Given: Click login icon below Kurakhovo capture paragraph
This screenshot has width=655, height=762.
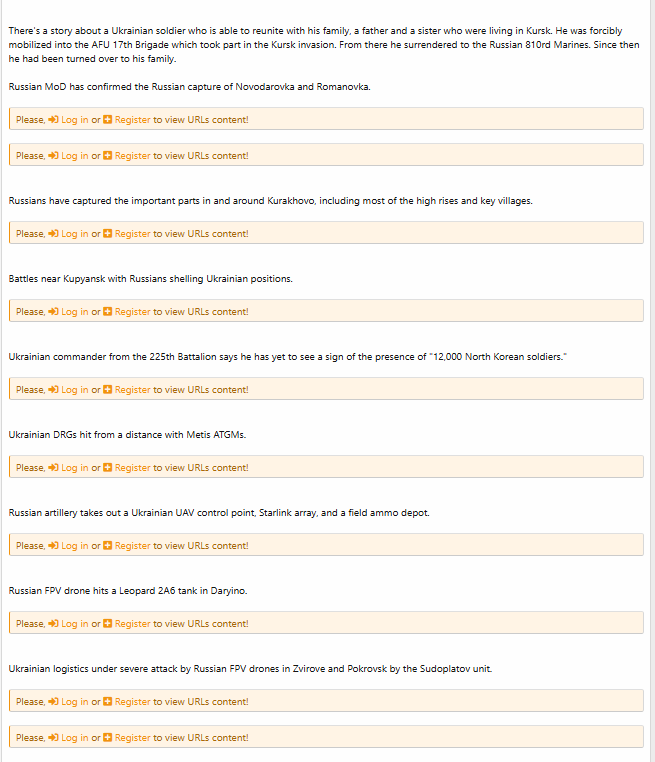Looking at the screenshot, I should [53, 234].
